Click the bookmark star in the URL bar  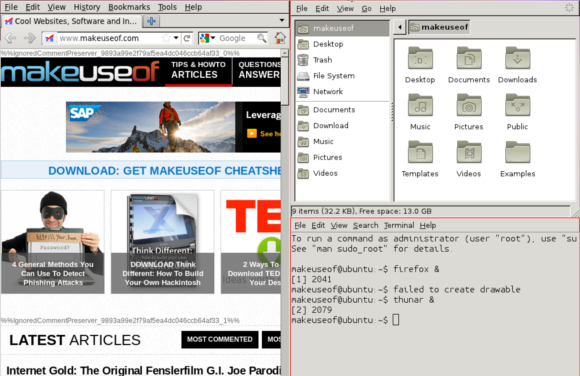[x=166, y=38]
